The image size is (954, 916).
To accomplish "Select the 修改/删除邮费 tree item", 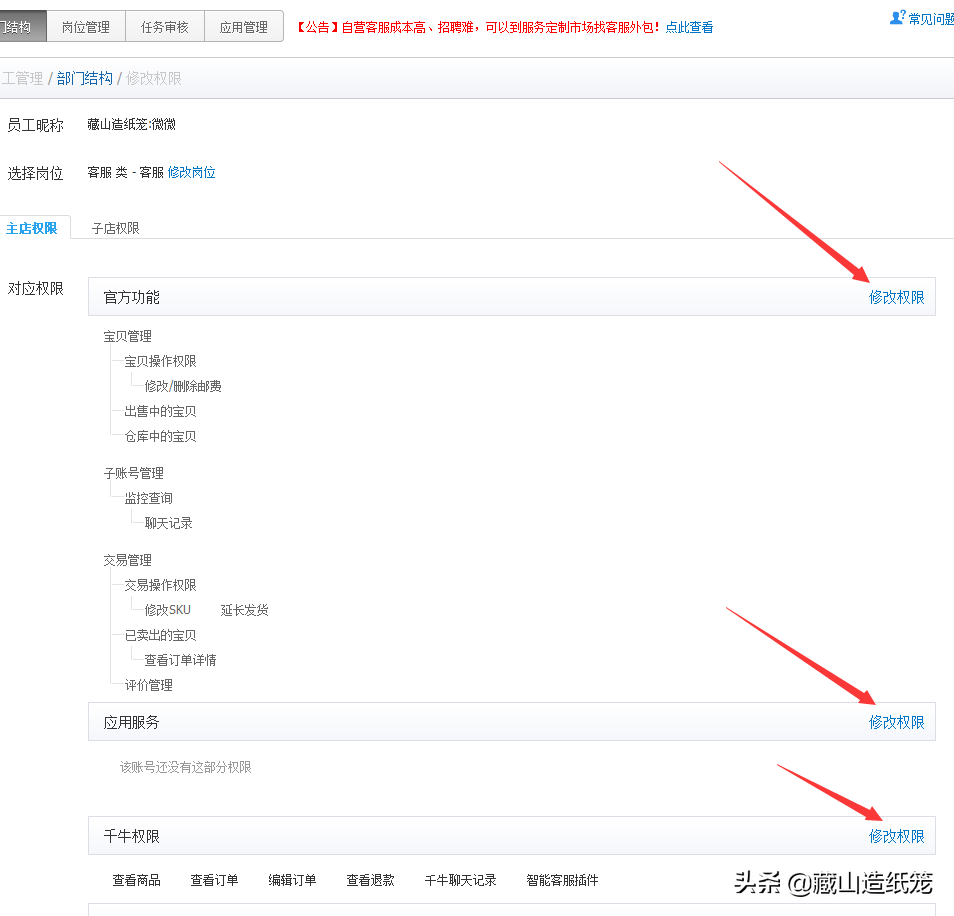I will (x=183, y=386).
